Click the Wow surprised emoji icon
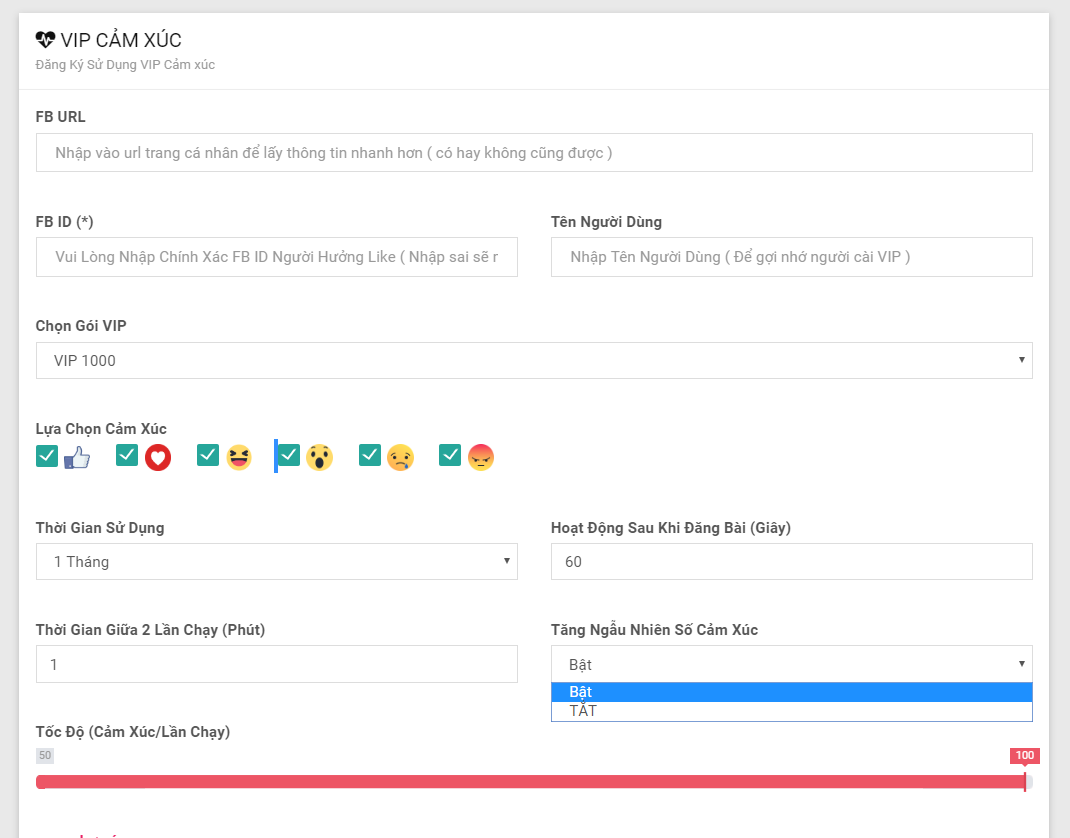 click(x=319, y=458)
